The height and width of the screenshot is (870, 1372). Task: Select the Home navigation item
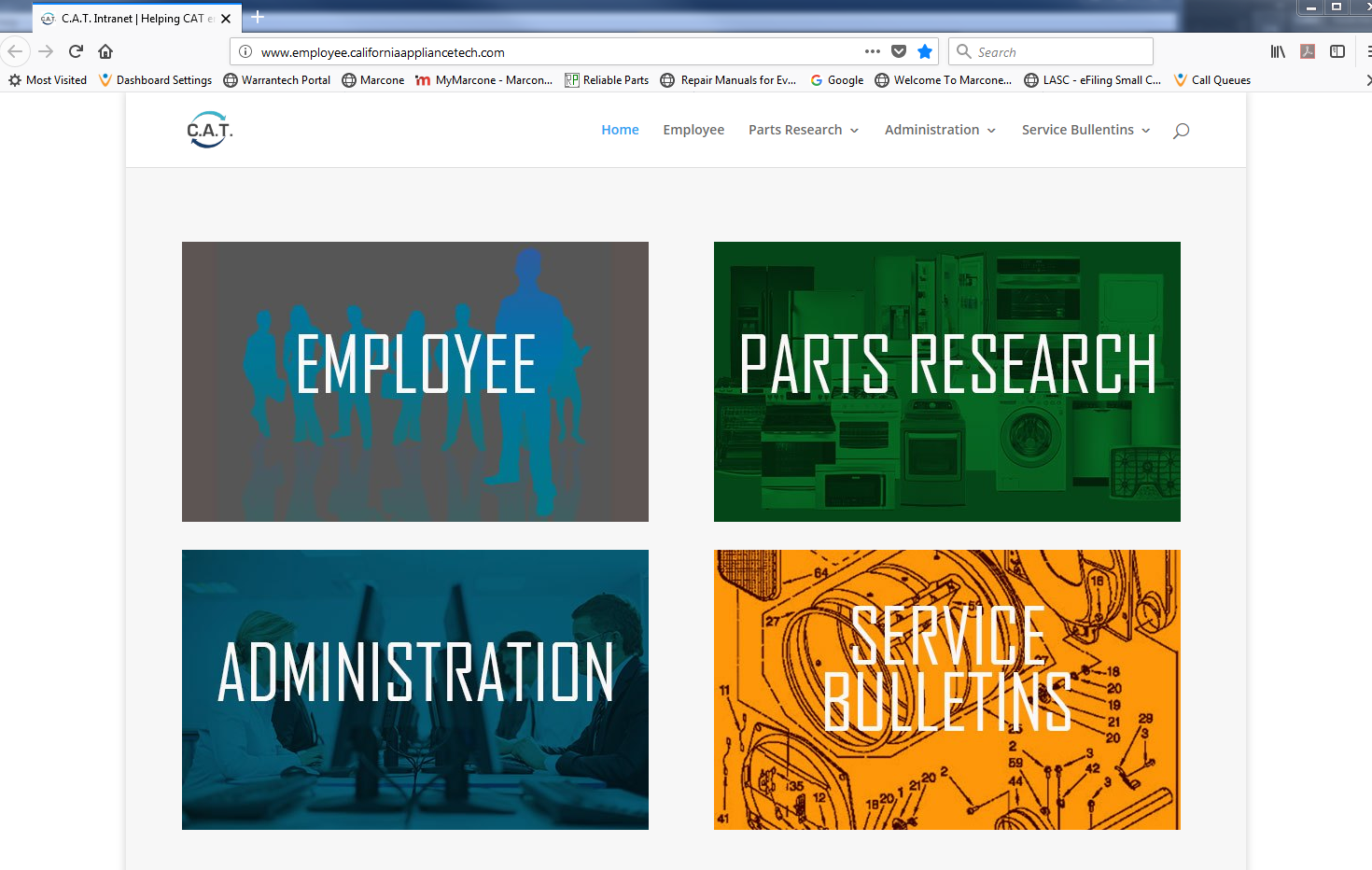pyautogui.click(x=620, y=130)
